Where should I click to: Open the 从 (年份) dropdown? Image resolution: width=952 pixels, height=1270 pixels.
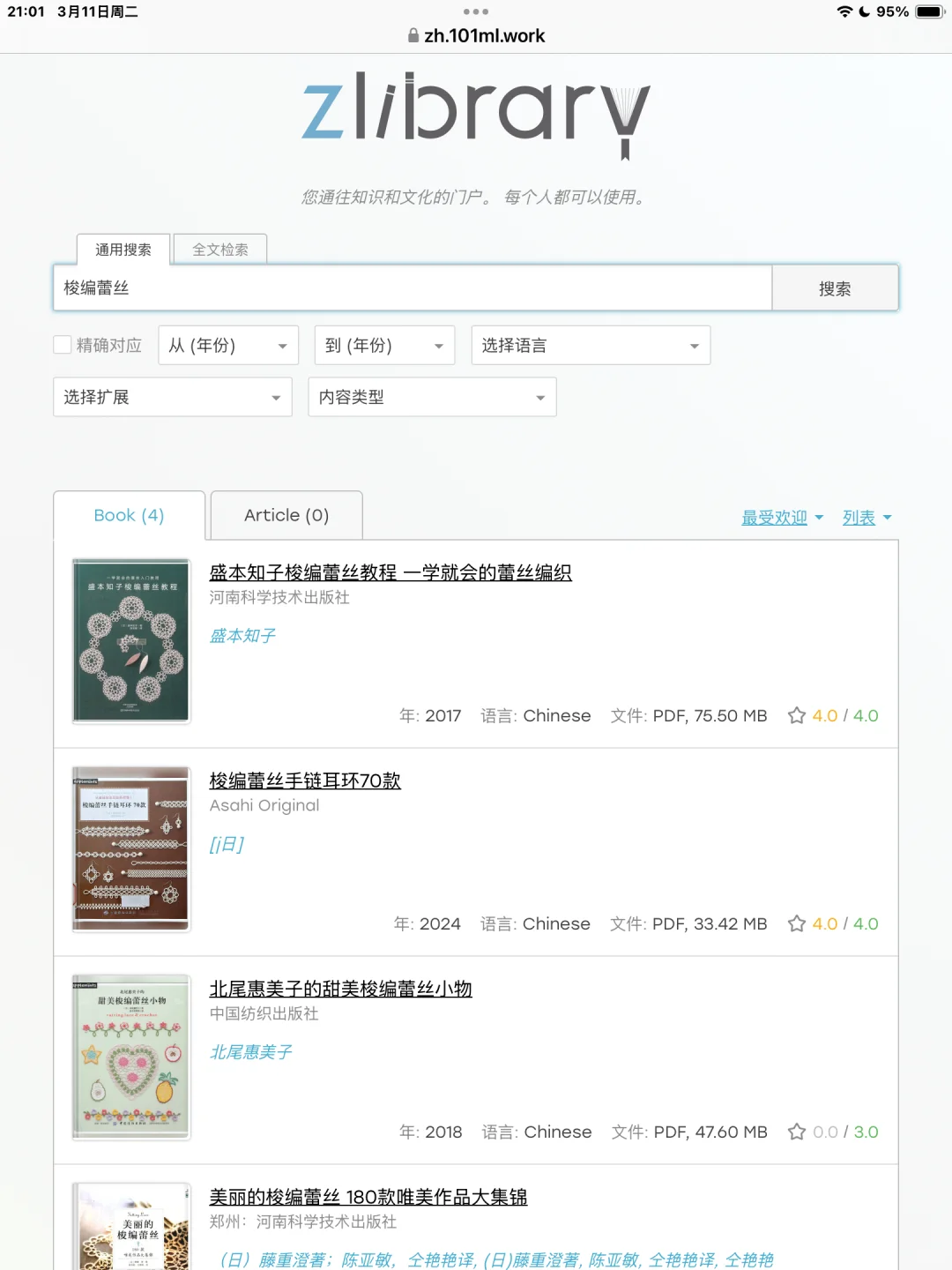pos(228,345)
